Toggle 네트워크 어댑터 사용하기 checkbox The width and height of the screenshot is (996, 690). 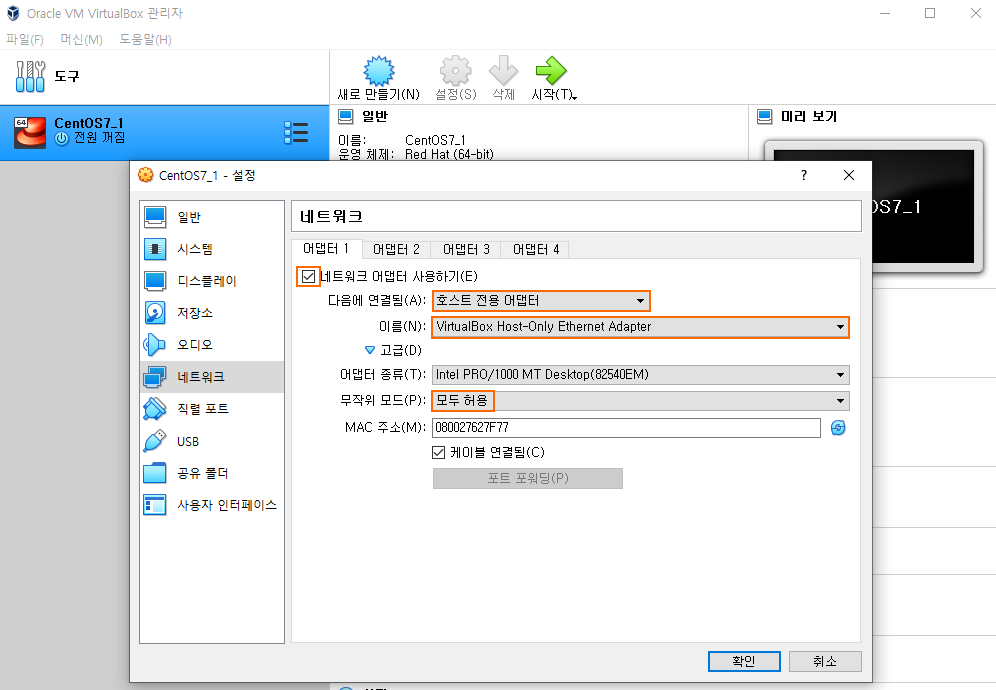[x=309, y=276]
